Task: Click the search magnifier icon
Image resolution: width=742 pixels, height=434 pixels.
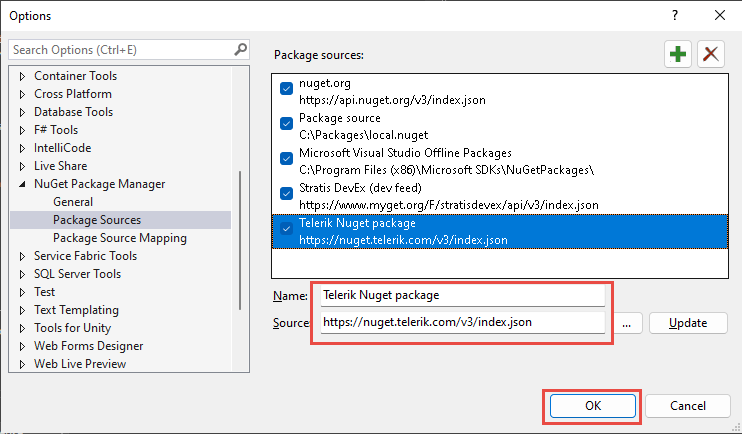Action: (x=240, y=49)
